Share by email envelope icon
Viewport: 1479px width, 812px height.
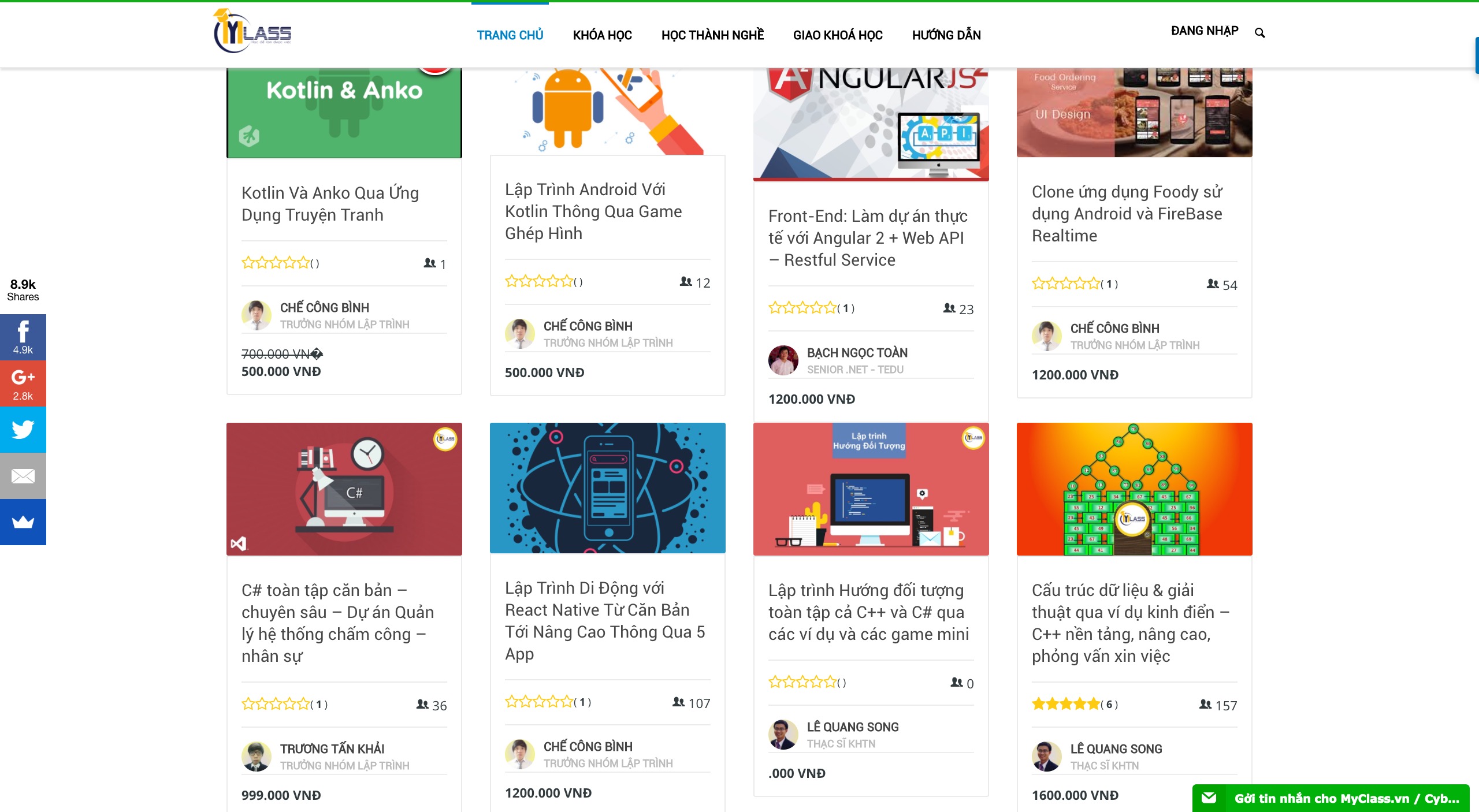click(x=23, y=476)
